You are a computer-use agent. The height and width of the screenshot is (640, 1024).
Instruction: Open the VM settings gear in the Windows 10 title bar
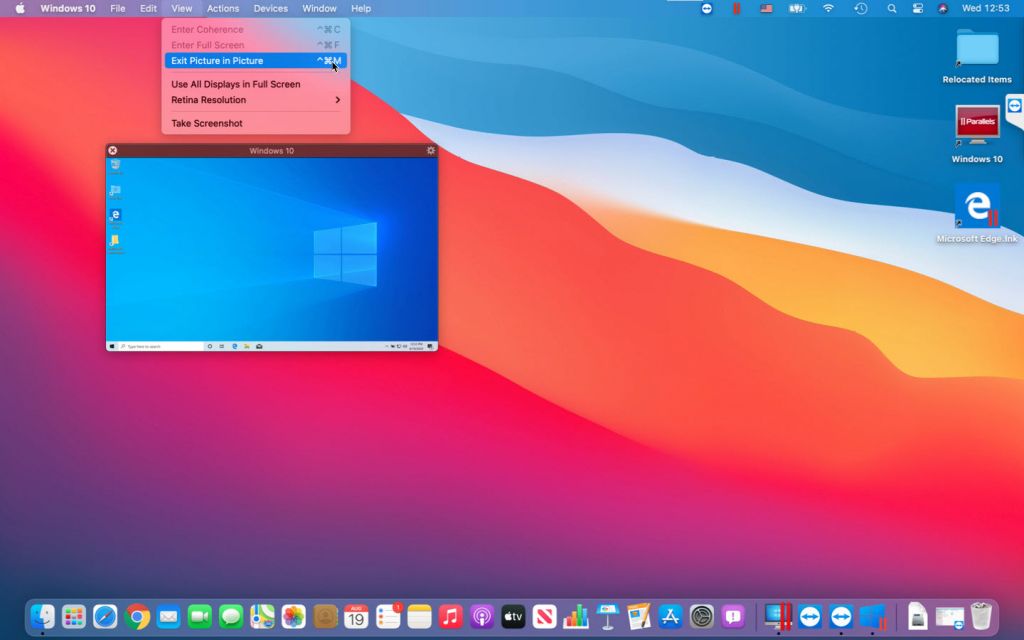[431, 150]
